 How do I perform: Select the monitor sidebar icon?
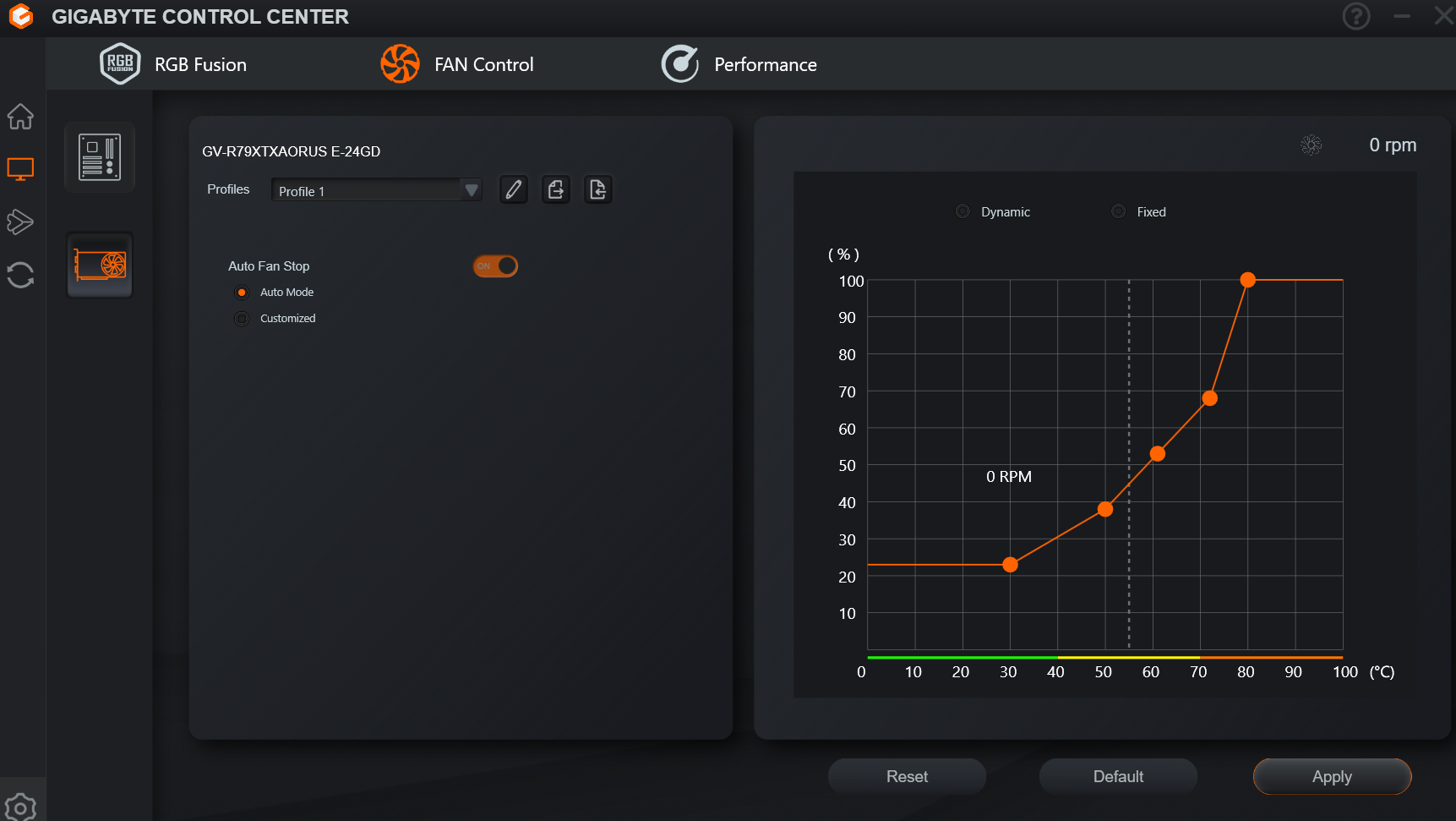point(20,169)
